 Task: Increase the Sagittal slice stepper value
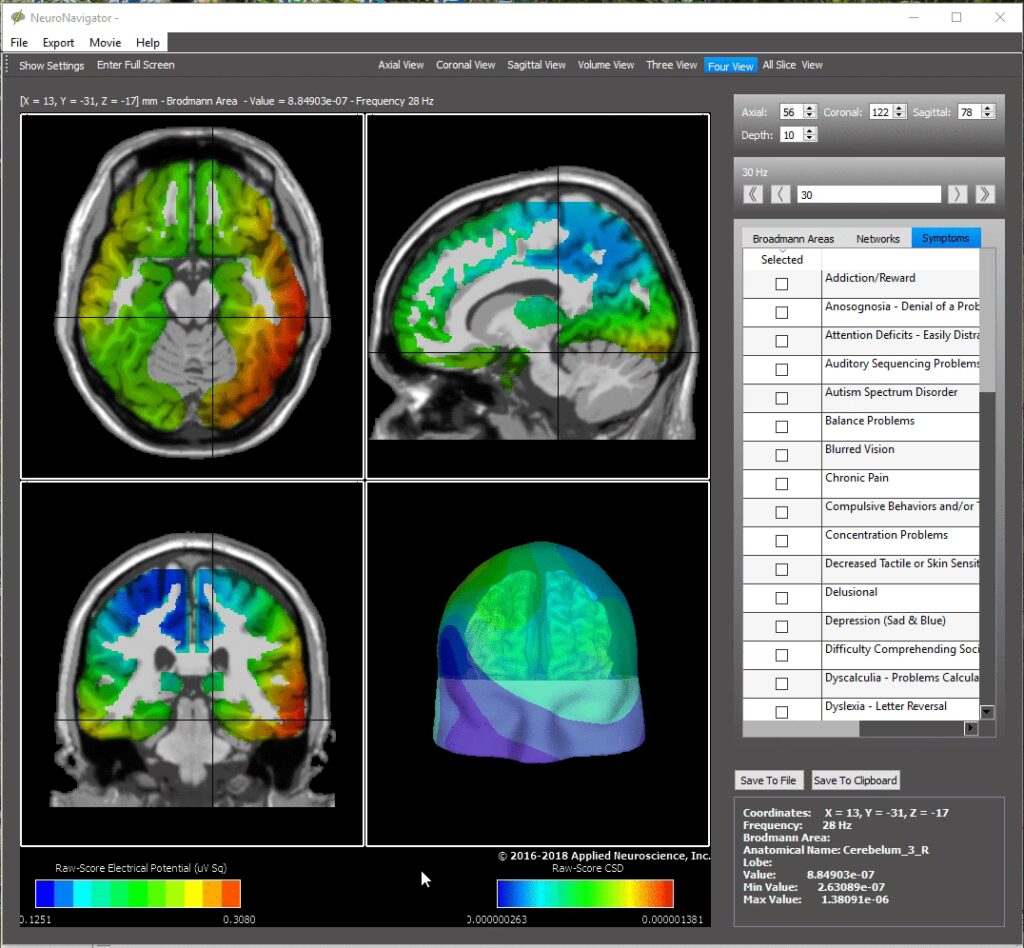(988, 108)
